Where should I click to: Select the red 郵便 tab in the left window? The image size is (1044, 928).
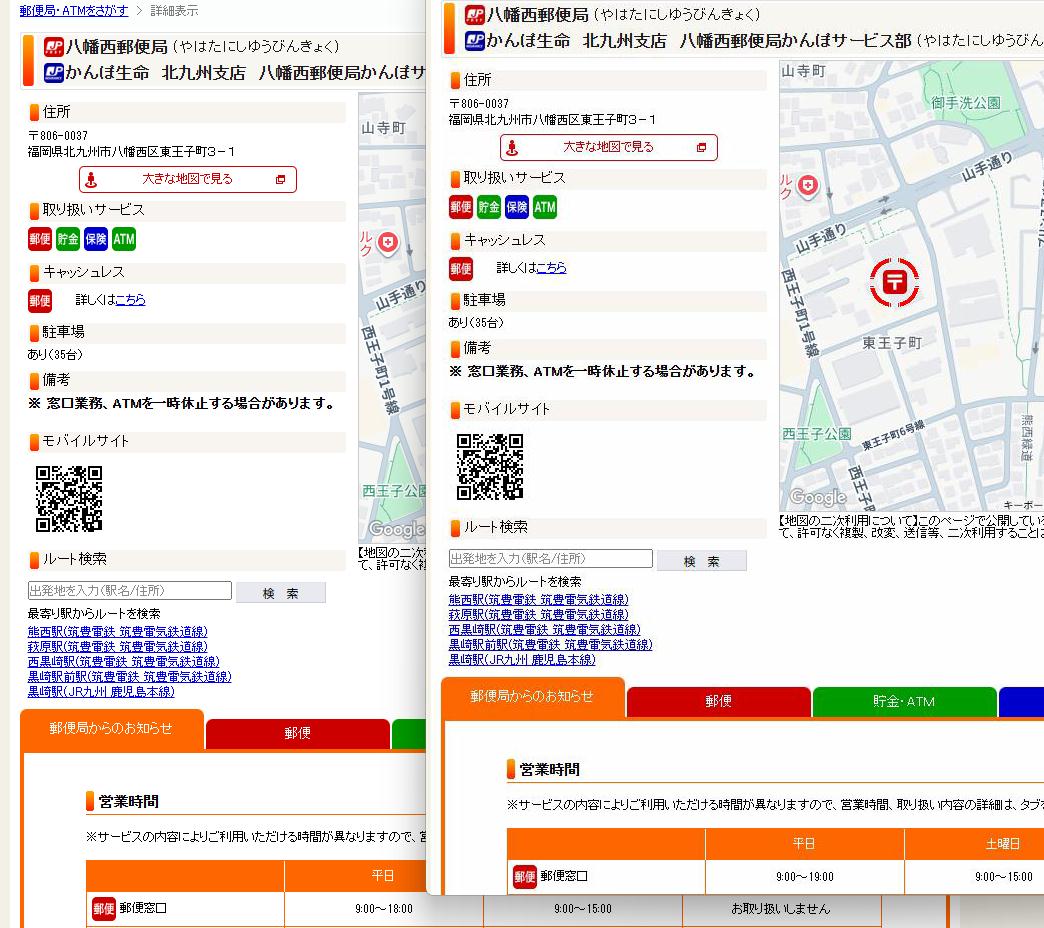click(x=298, y=733)
